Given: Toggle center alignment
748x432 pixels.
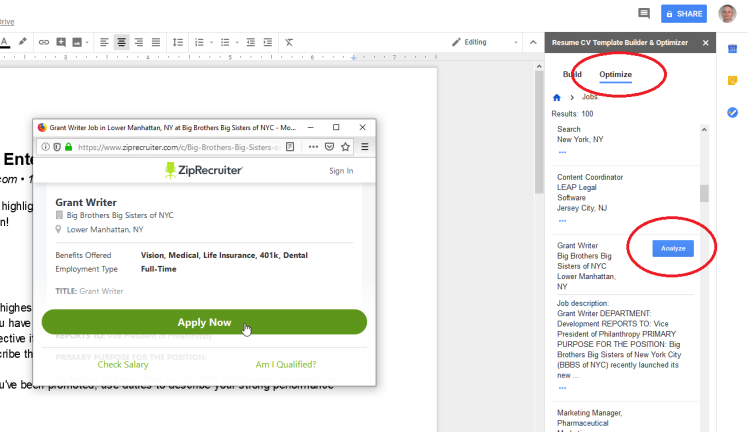Looking at the screenshot, I should [121, 42].
